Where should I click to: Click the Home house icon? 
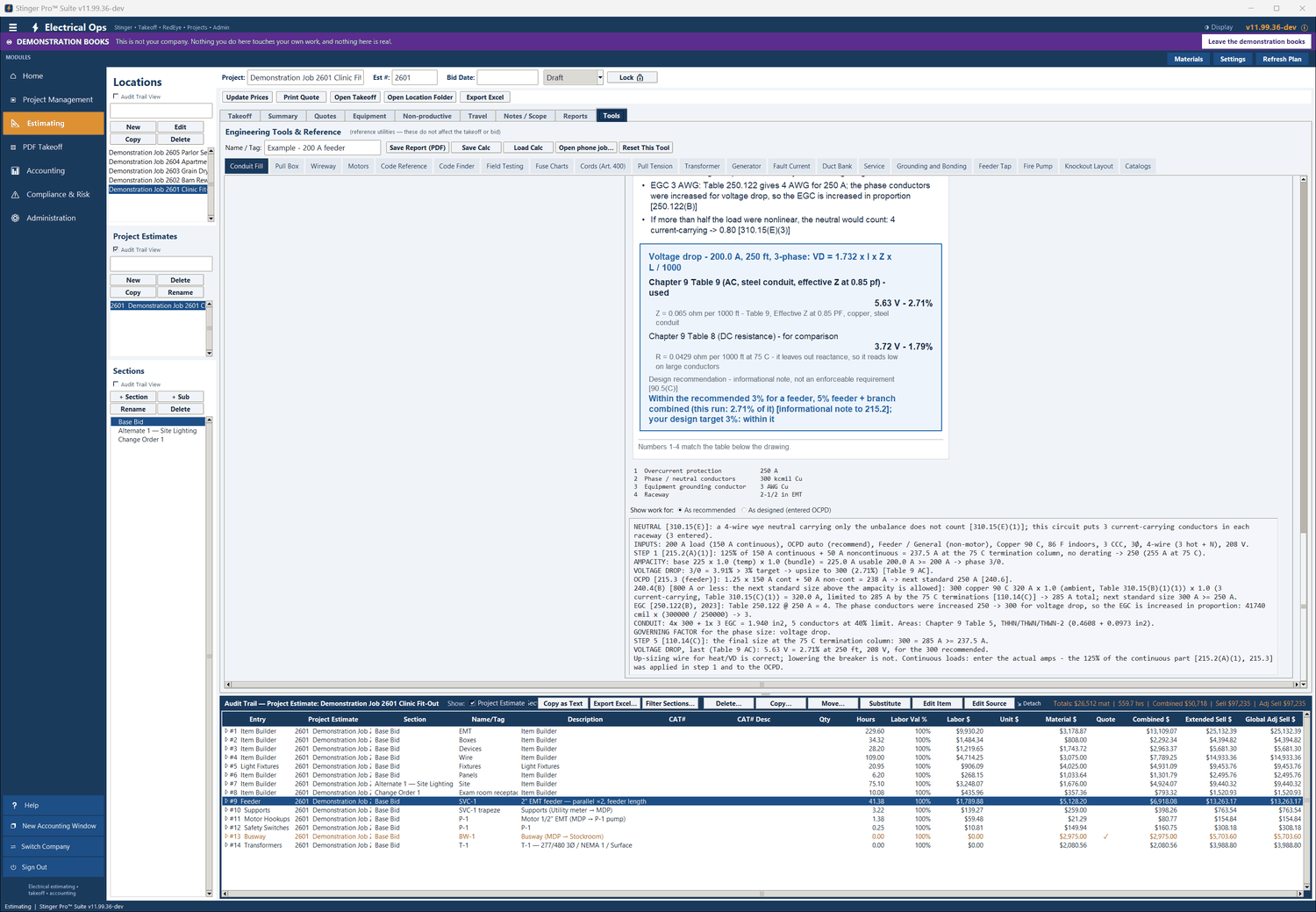click(13, 76)
